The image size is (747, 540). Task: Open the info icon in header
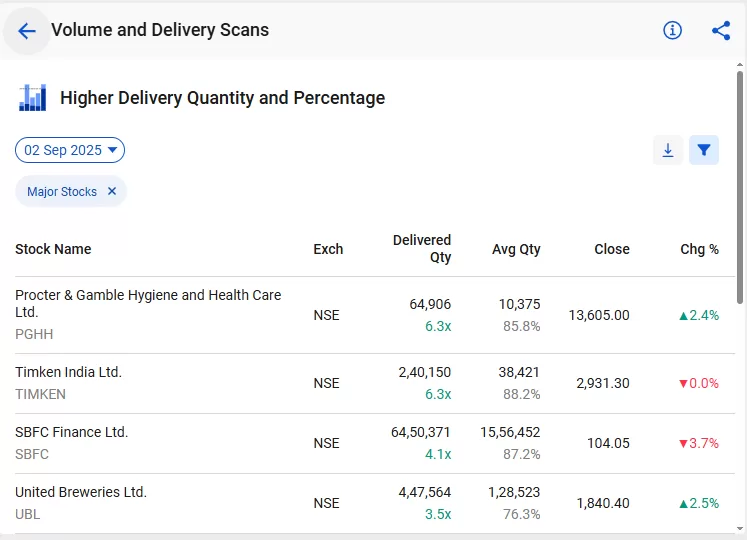click(x=672, y=31)
